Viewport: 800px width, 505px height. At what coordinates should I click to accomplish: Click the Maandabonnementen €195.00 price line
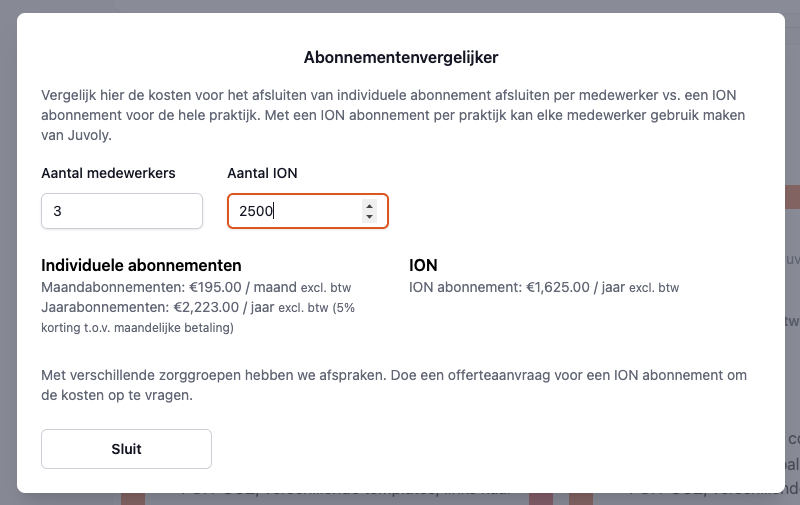[195, 287]
